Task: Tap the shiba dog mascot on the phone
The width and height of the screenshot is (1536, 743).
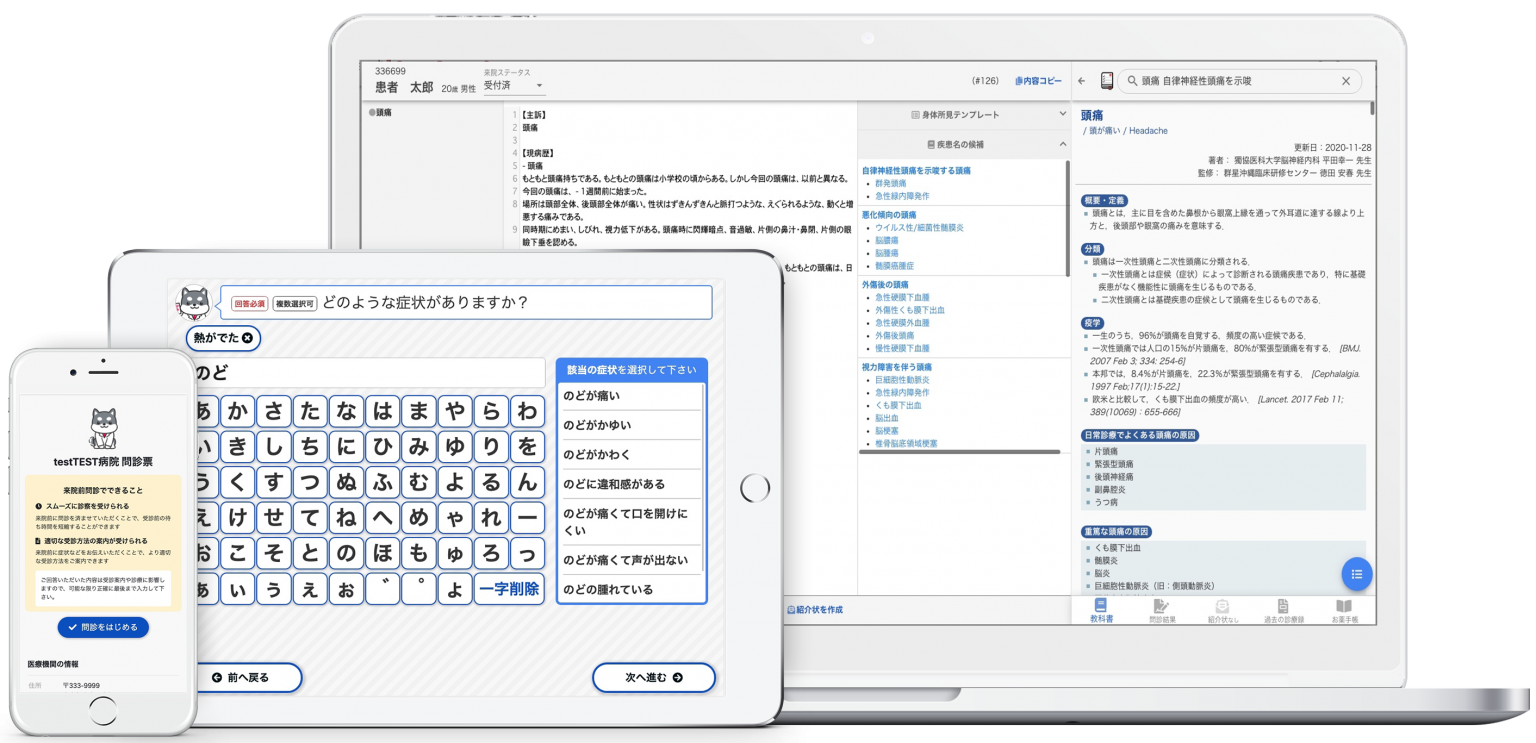Action: pyautogui.click(x=103, y=428)
